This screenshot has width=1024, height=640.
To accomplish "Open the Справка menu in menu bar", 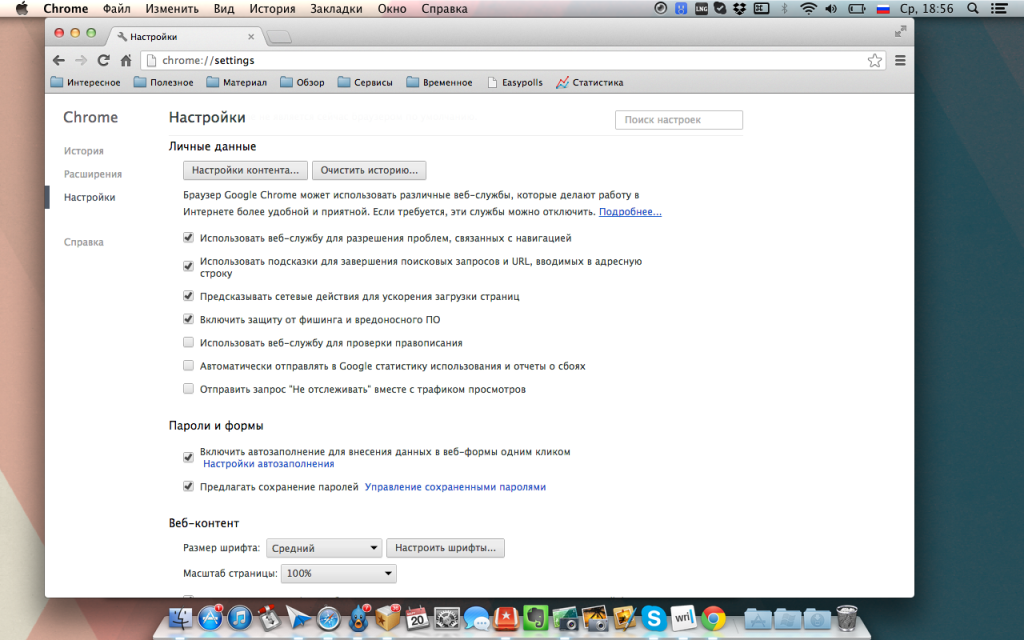I will point(444,8).
